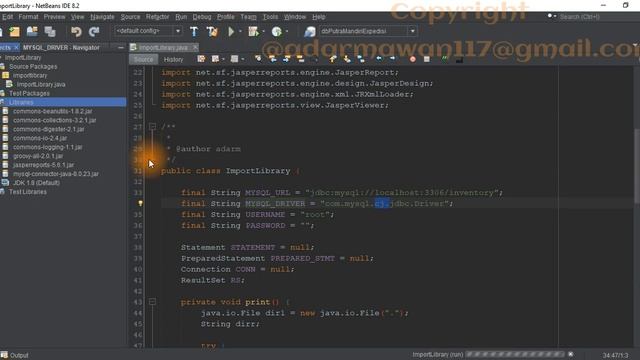The width and height of the screenshot is (640, 360).
Task: Toggle rectangular selection icon in editor toolbar
Action: tap(315, 59)
